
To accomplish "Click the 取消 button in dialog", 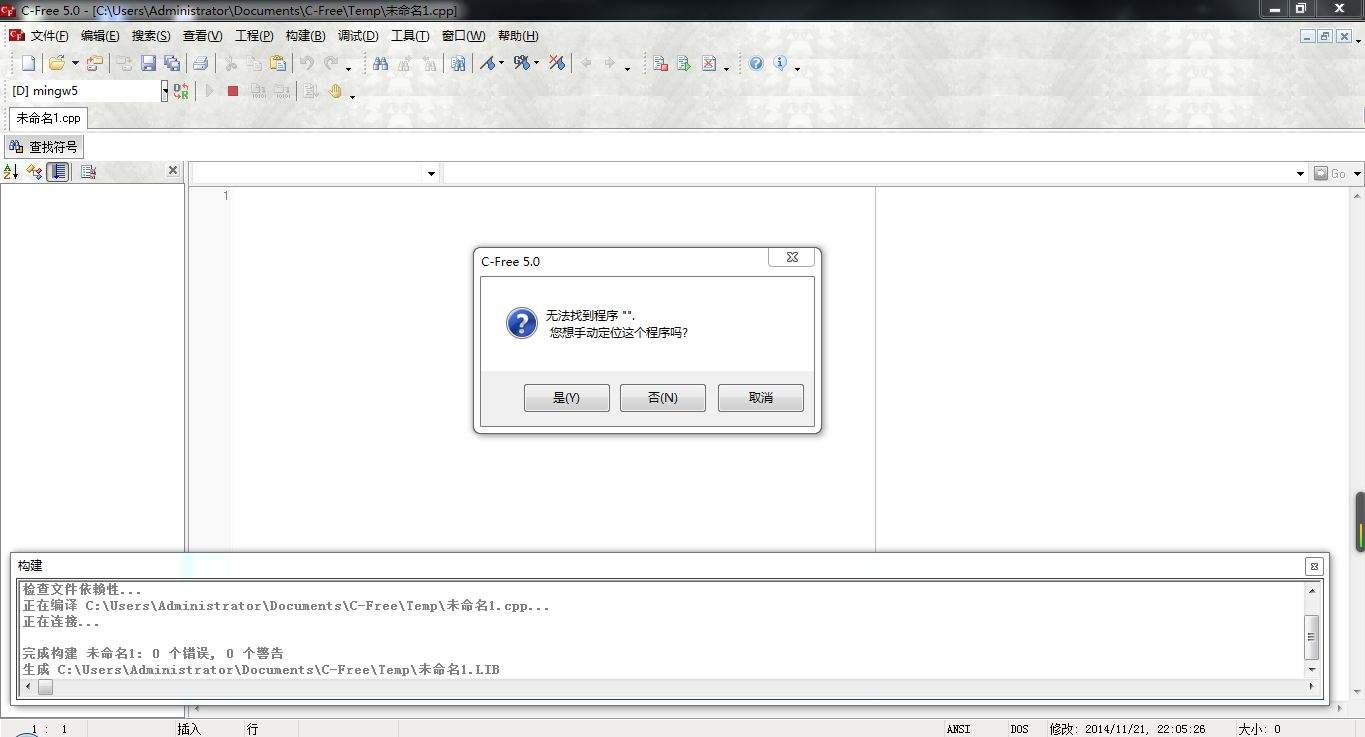I will 760,398.
